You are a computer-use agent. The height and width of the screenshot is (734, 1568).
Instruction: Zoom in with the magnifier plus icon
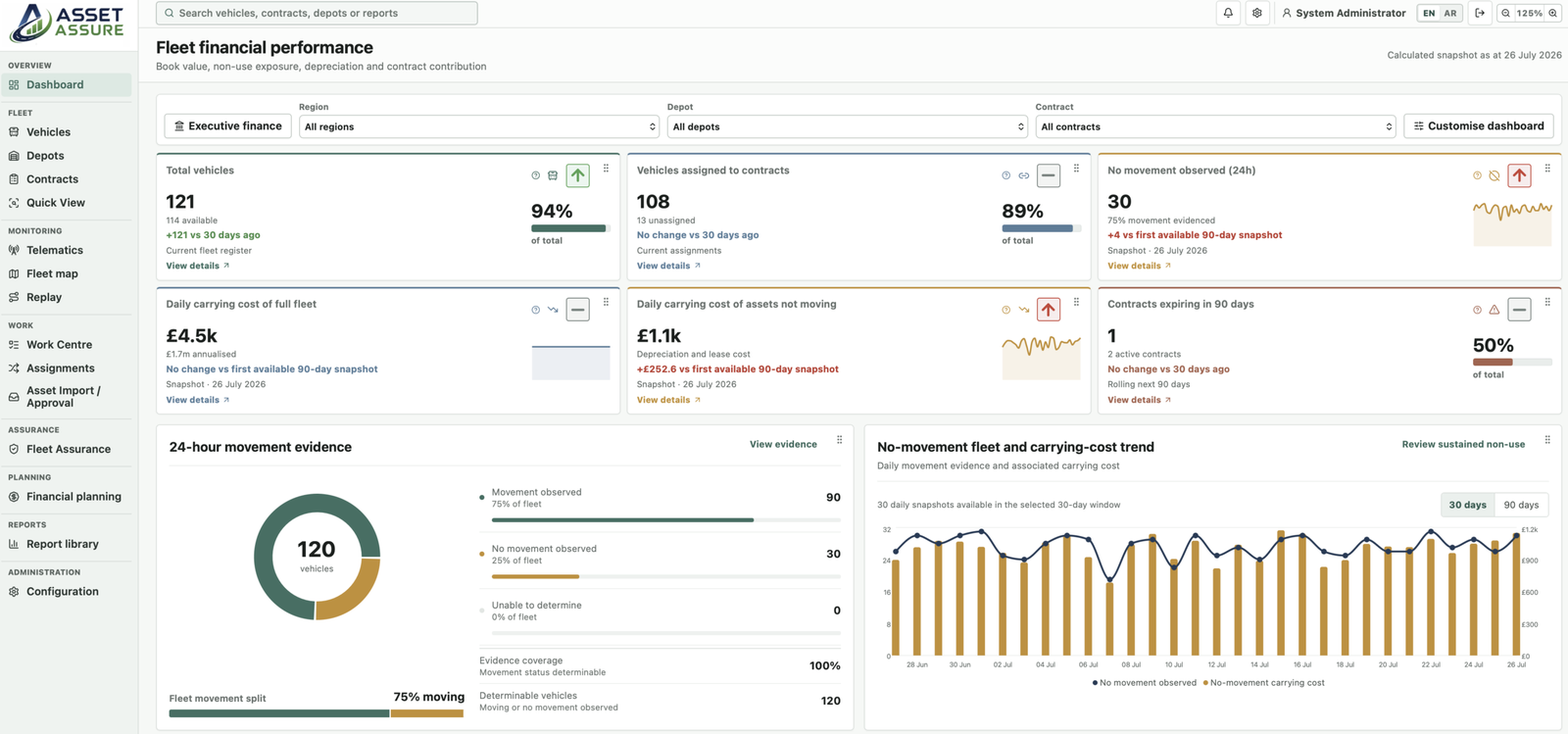pos(1552,13)
